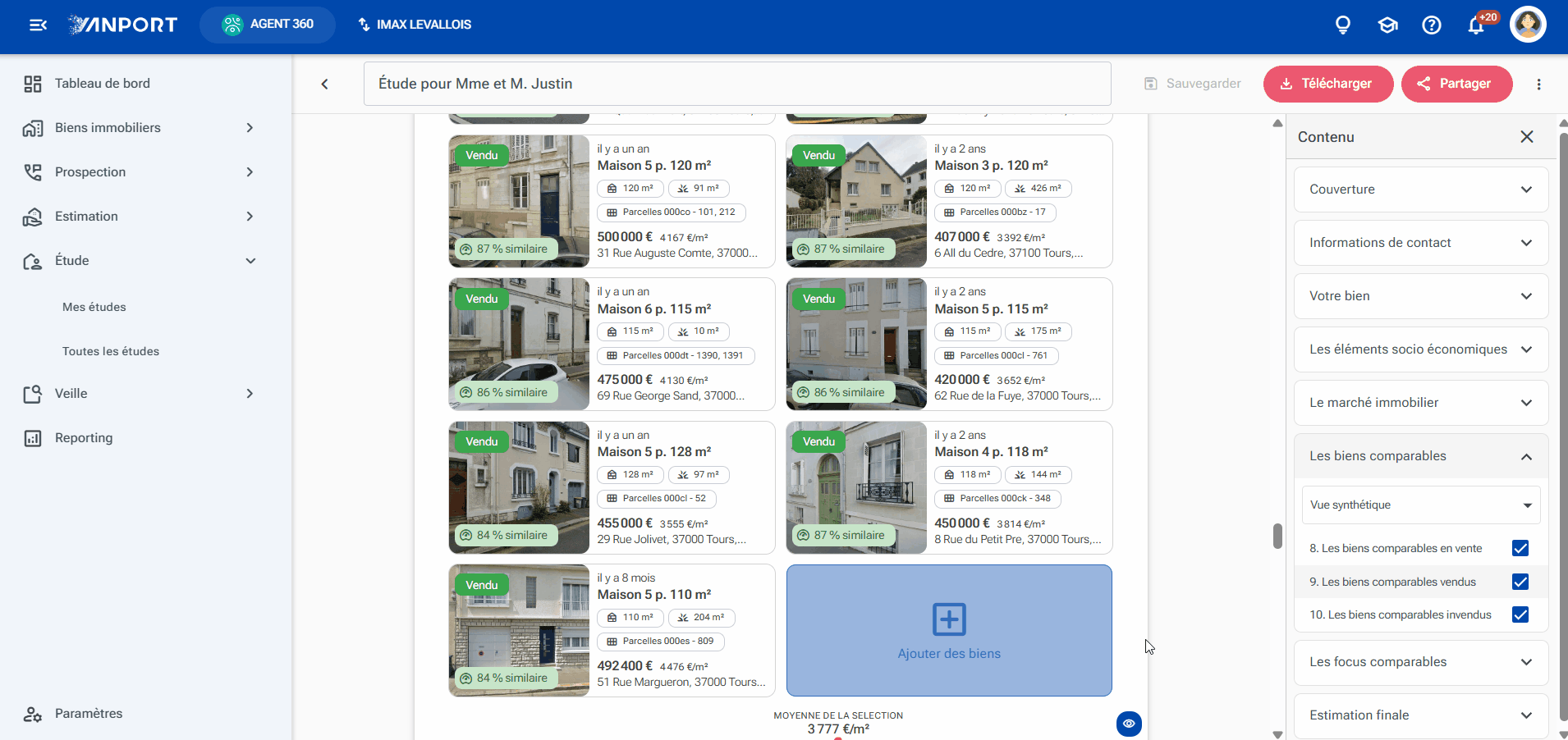Image resolution: width=1568 pixels, height=740 pixels.
Task: Open the Vue synthétique dropdown
Action: pos(1421,505)
